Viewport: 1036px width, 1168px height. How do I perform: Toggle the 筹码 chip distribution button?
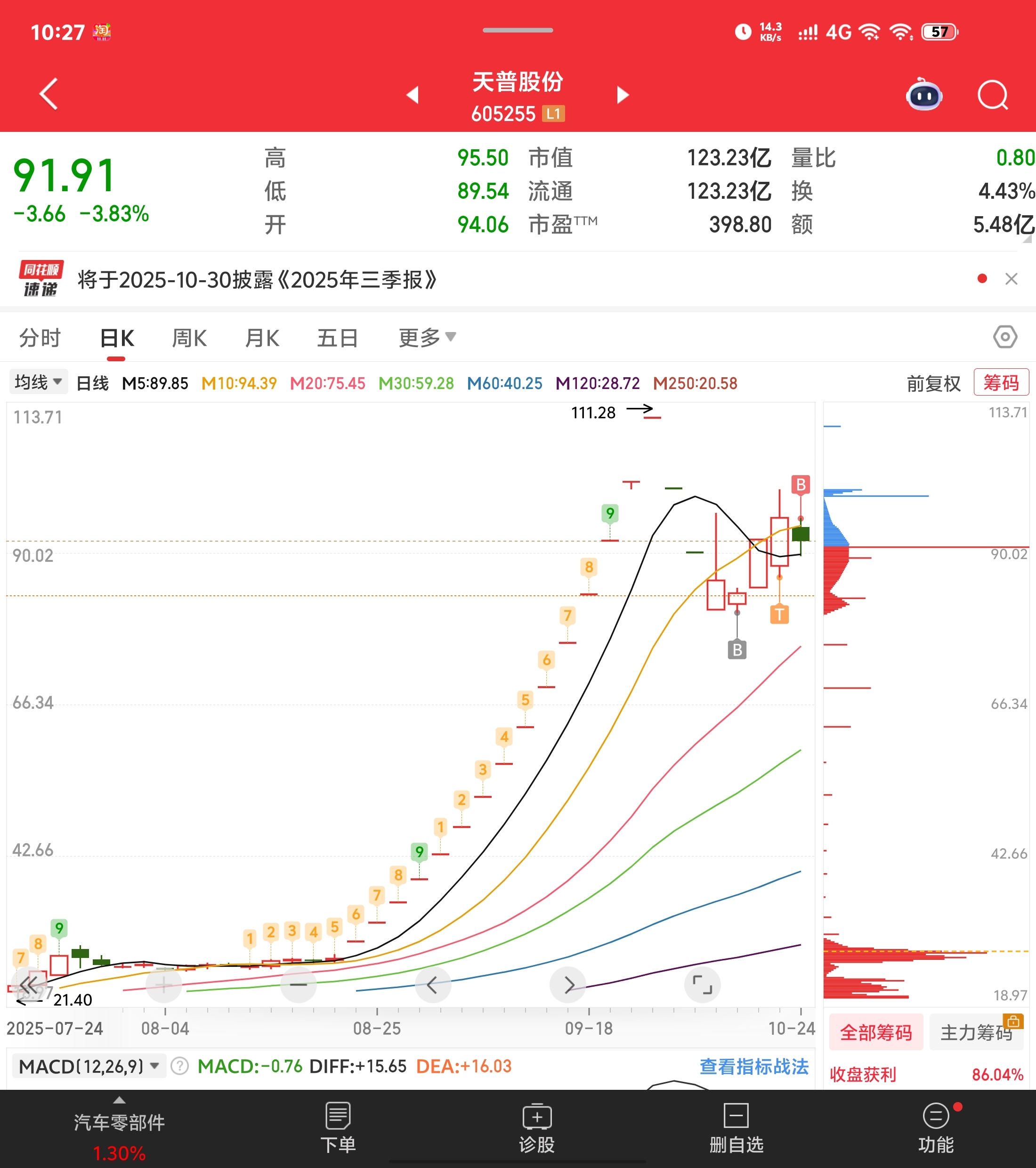coord(1001,382)
